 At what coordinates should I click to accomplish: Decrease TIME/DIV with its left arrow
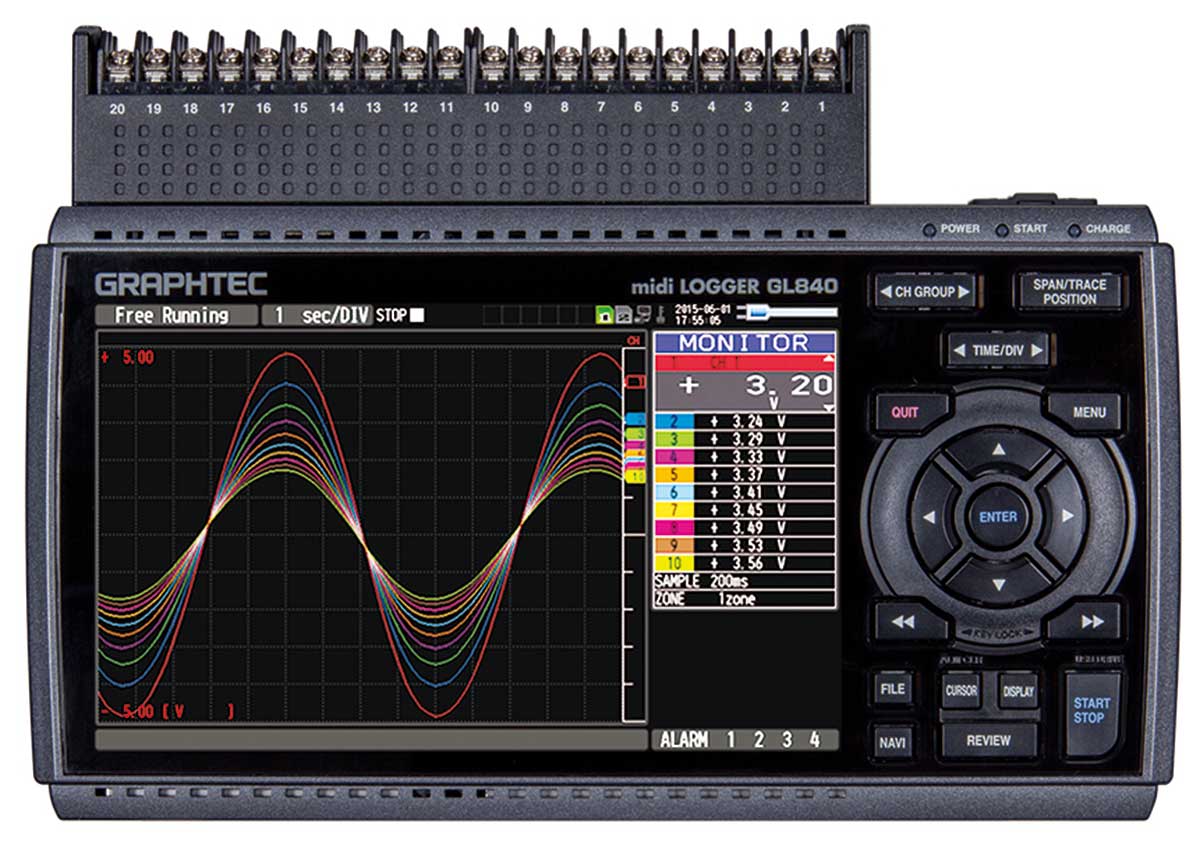click(x=959, y=350)
